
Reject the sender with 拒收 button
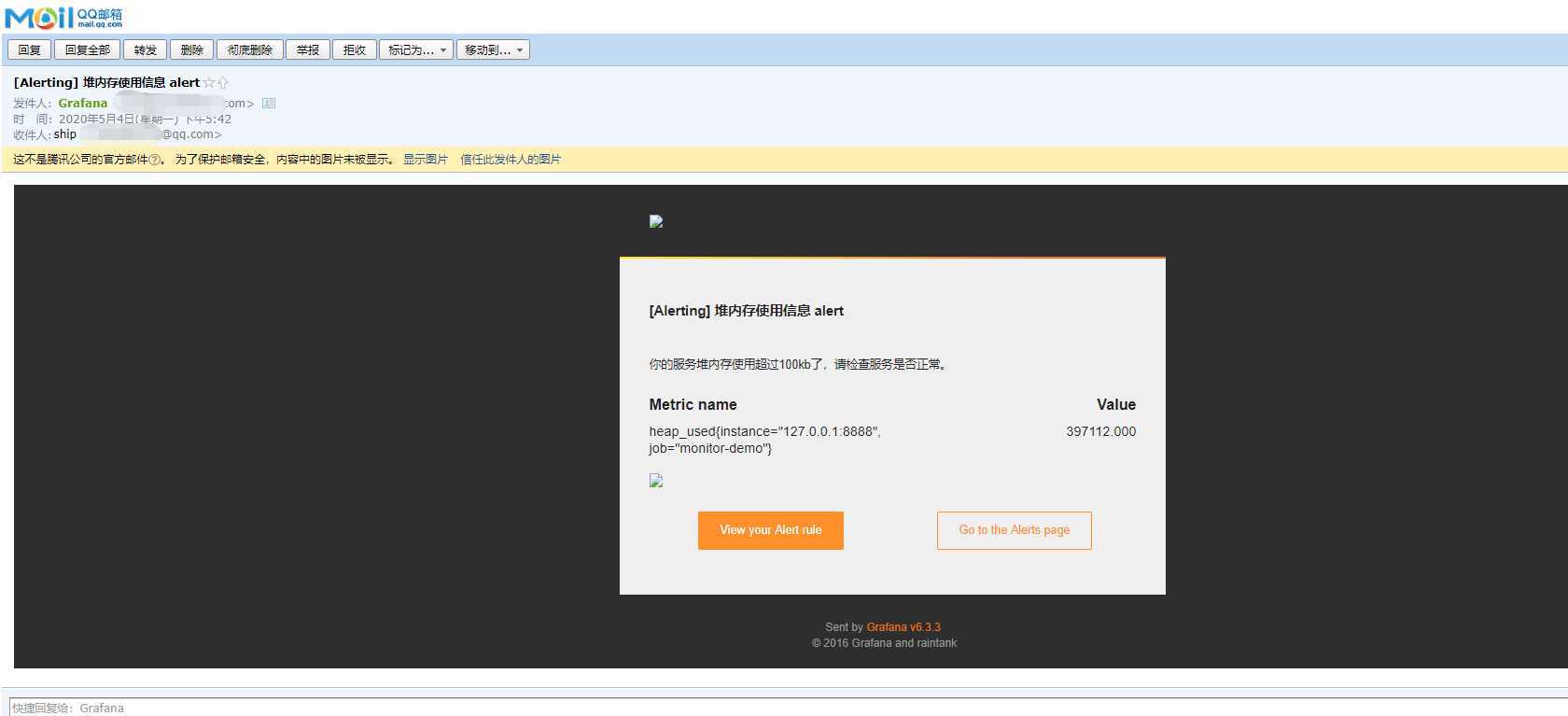point(354,50)
